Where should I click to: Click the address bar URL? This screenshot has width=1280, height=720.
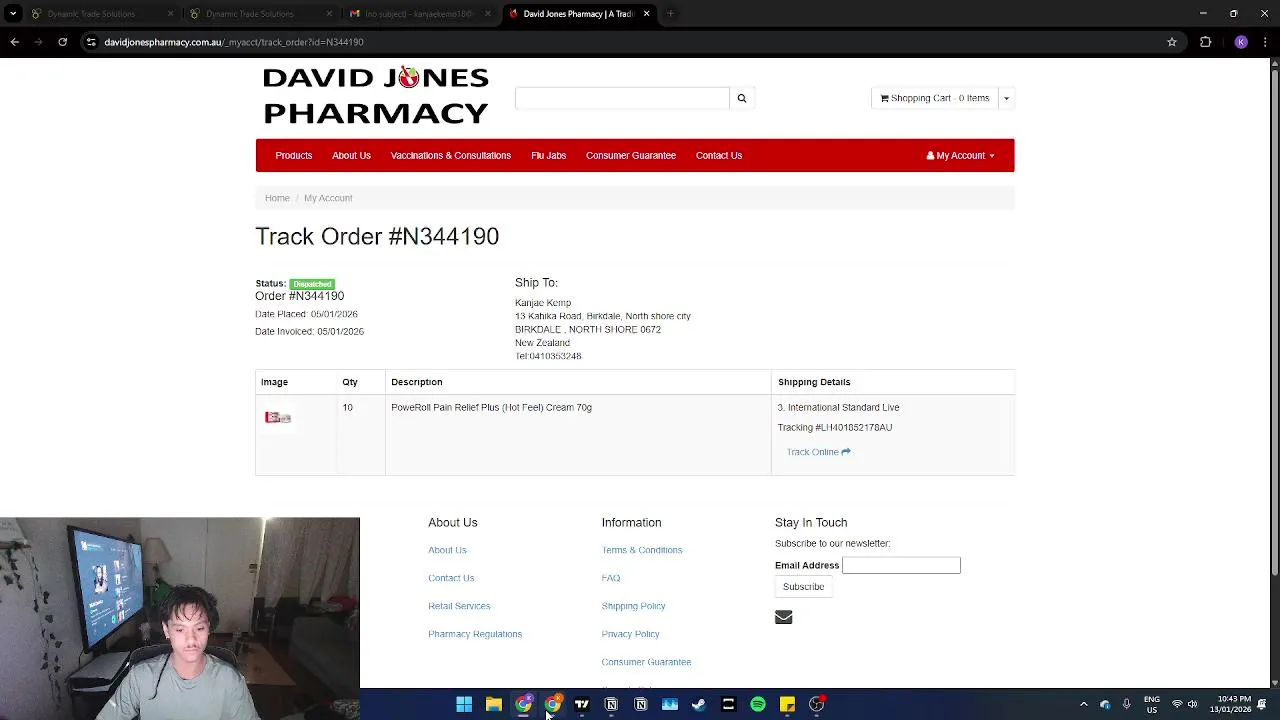tap(234, 42)
